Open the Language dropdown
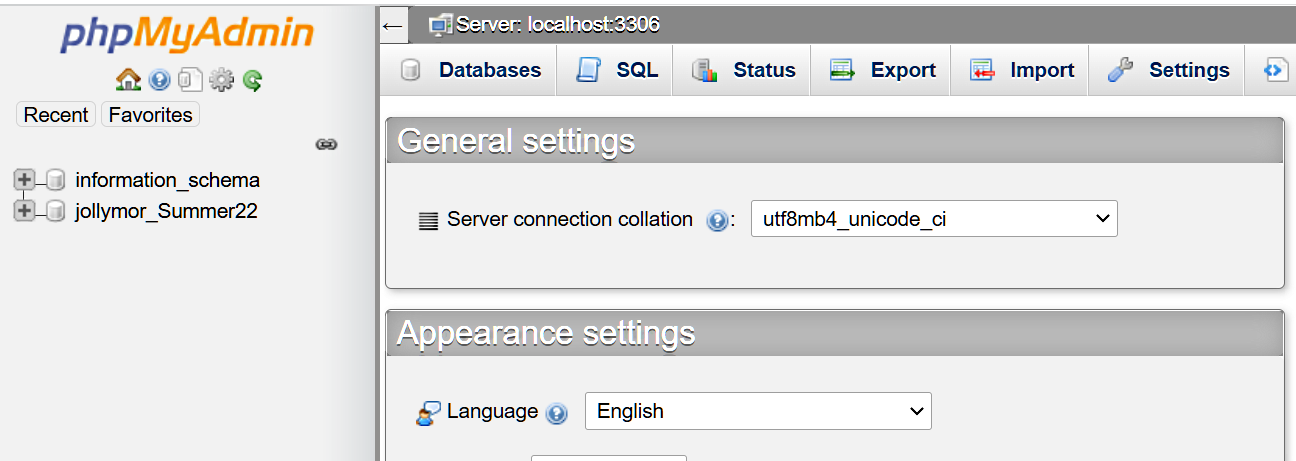 (x=757, y=411)
